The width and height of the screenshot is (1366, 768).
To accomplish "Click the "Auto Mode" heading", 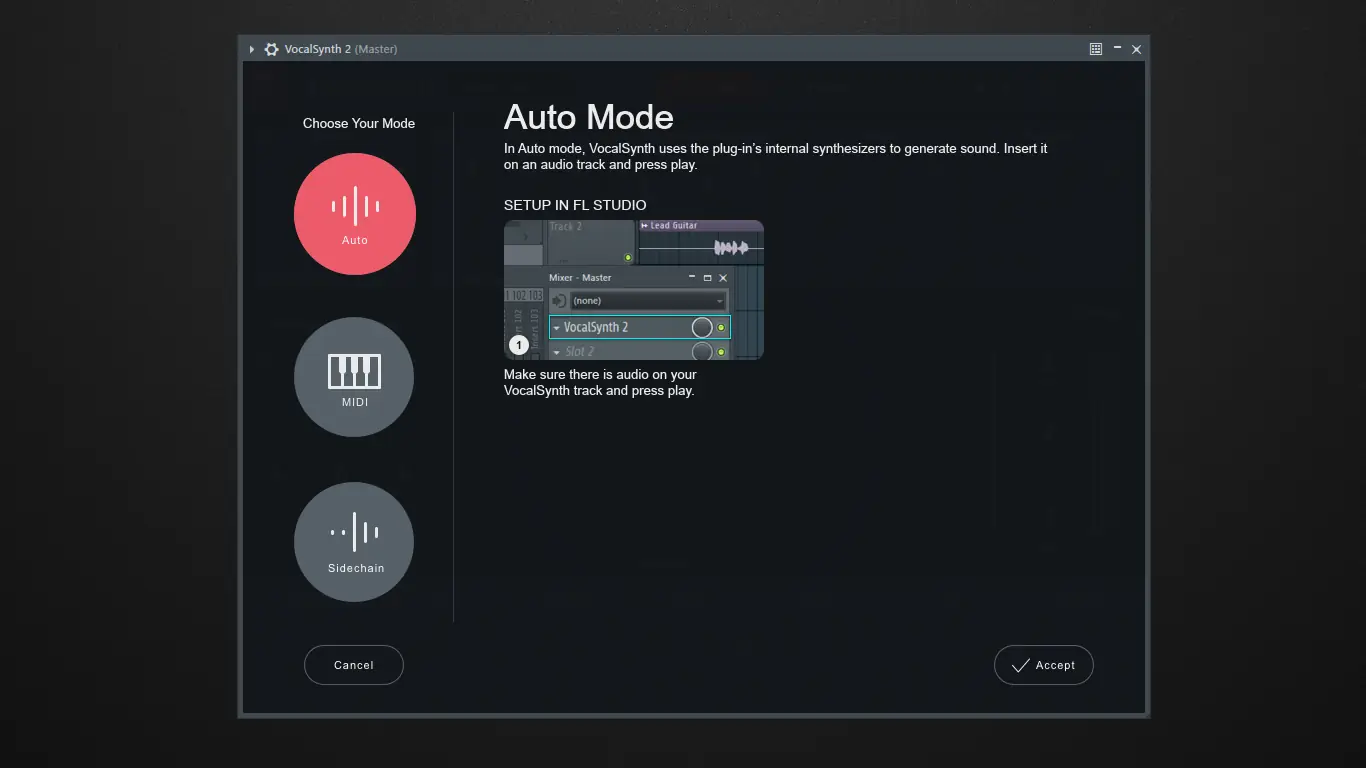I will point(589,117).
